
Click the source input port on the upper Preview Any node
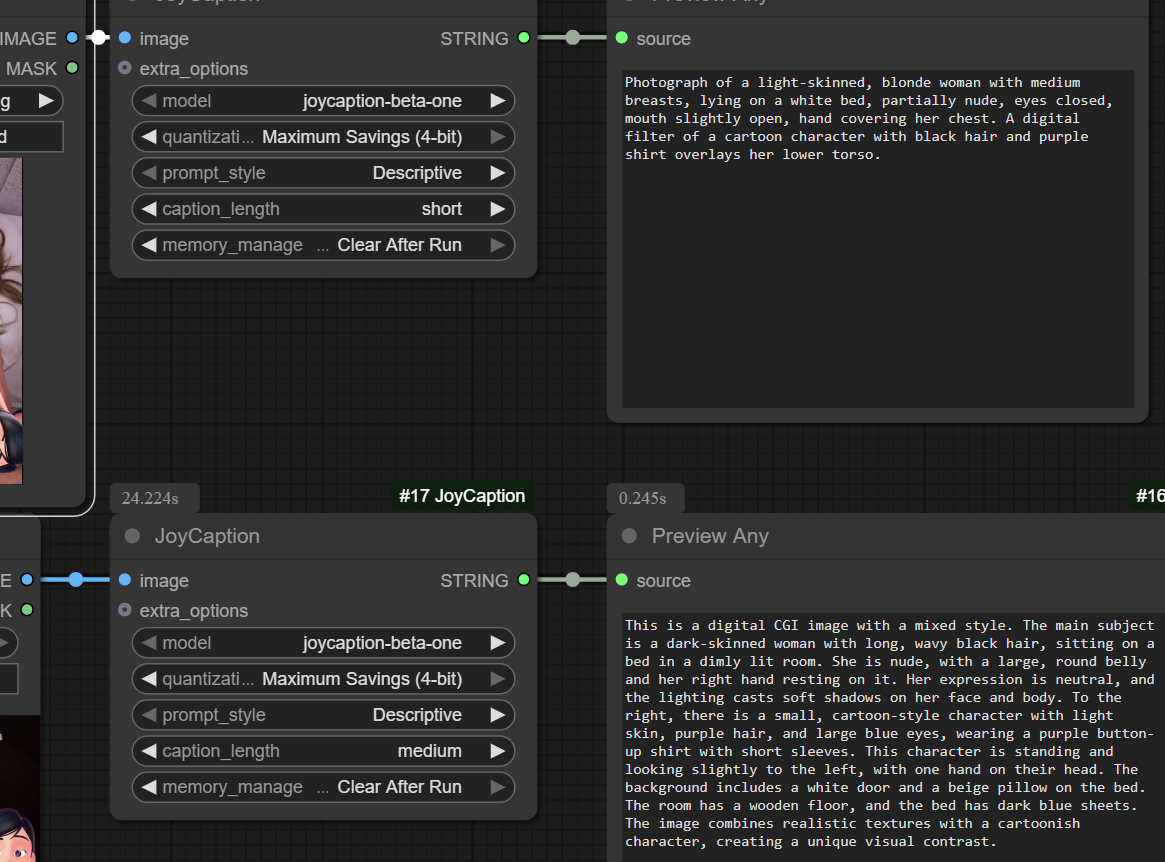[x=622, y=38]
